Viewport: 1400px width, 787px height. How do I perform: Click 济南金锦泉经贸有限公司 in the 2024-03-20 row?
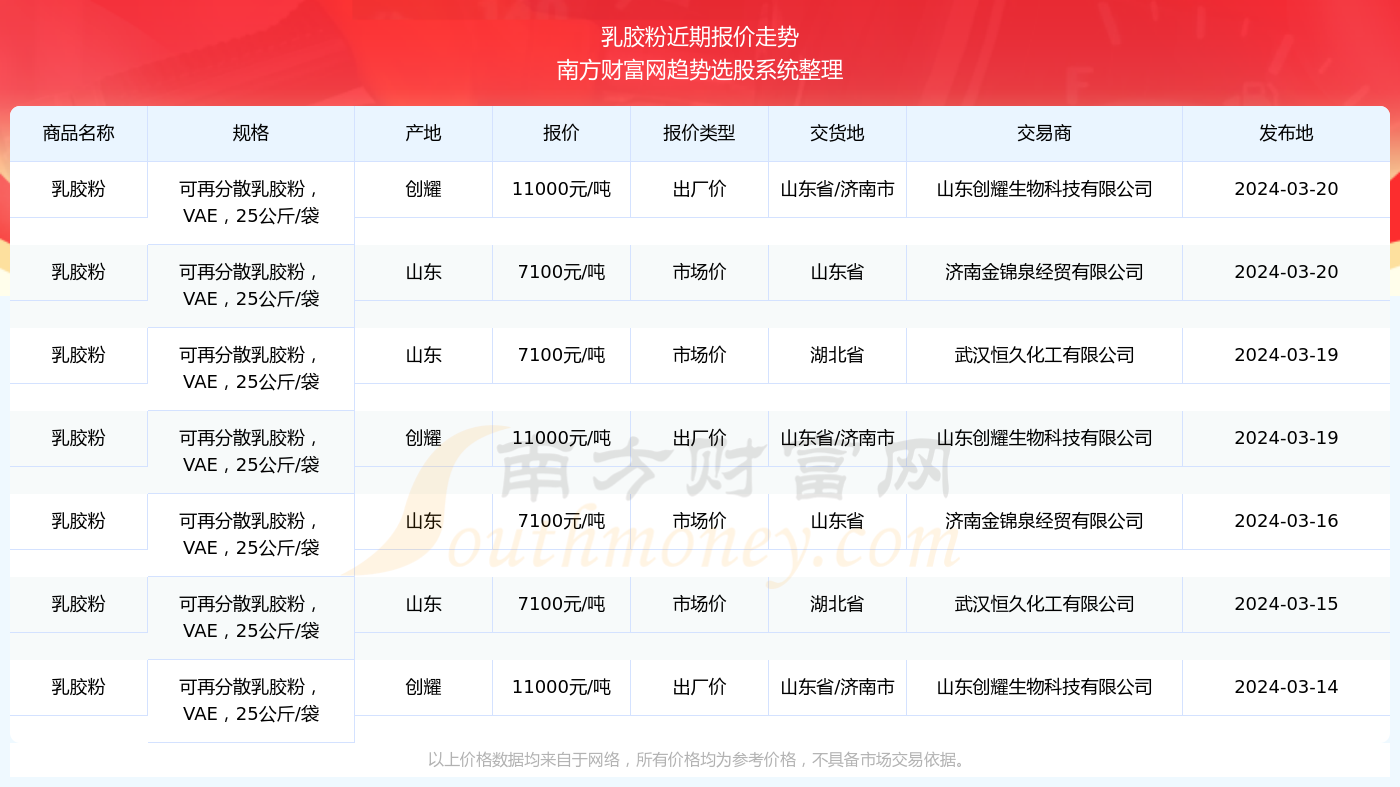1044,272
